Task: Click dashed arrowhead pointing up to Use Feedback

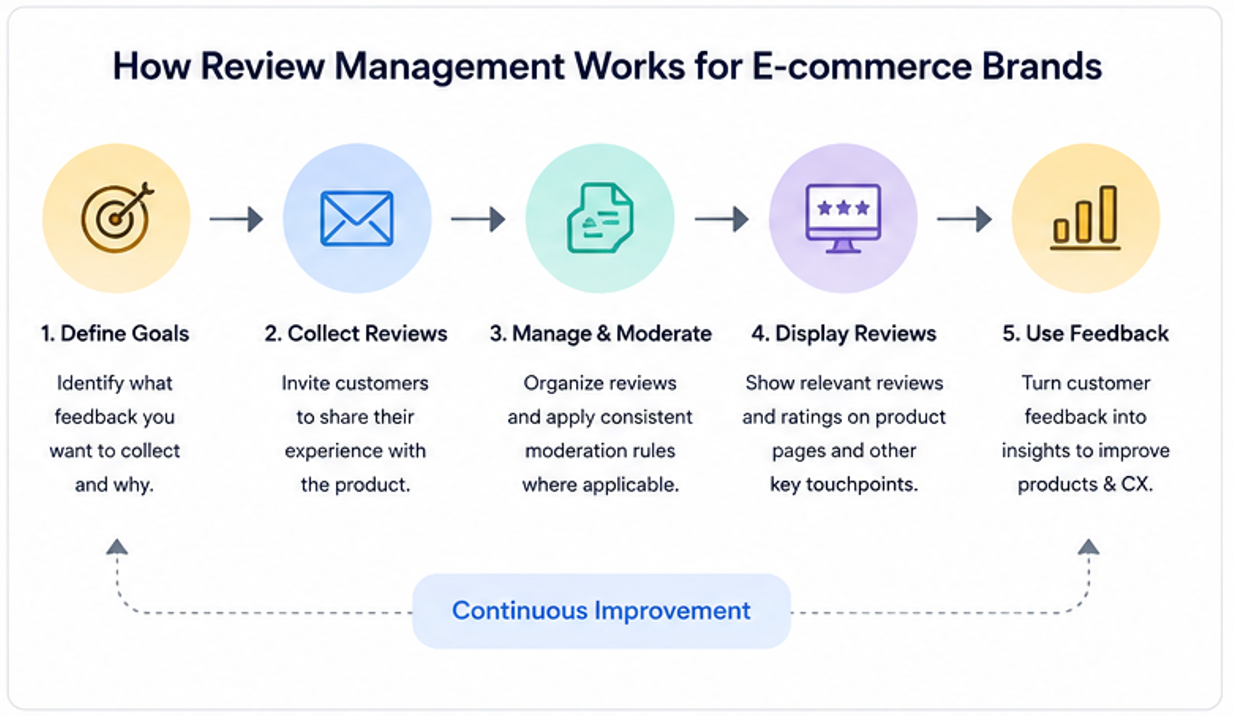Action: point(1088,546)
